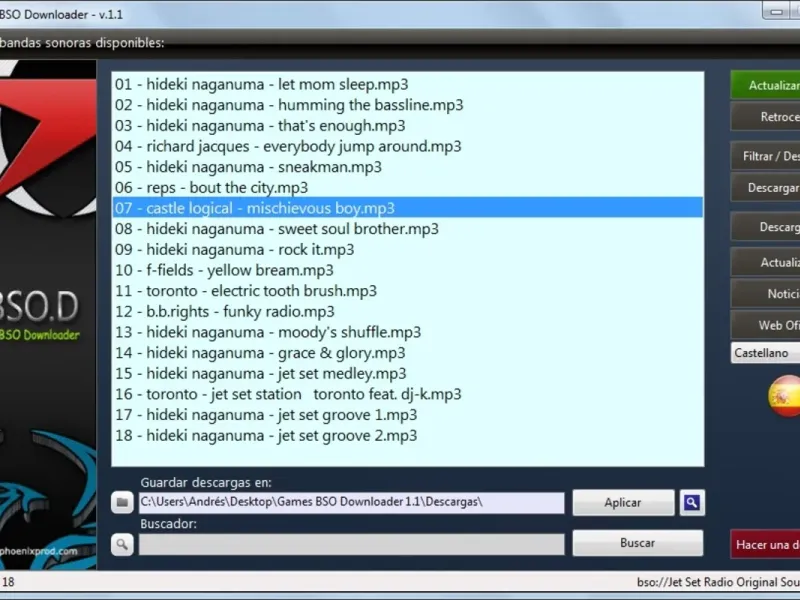
Task: Click the Buscador search input field
Action: 352,544
